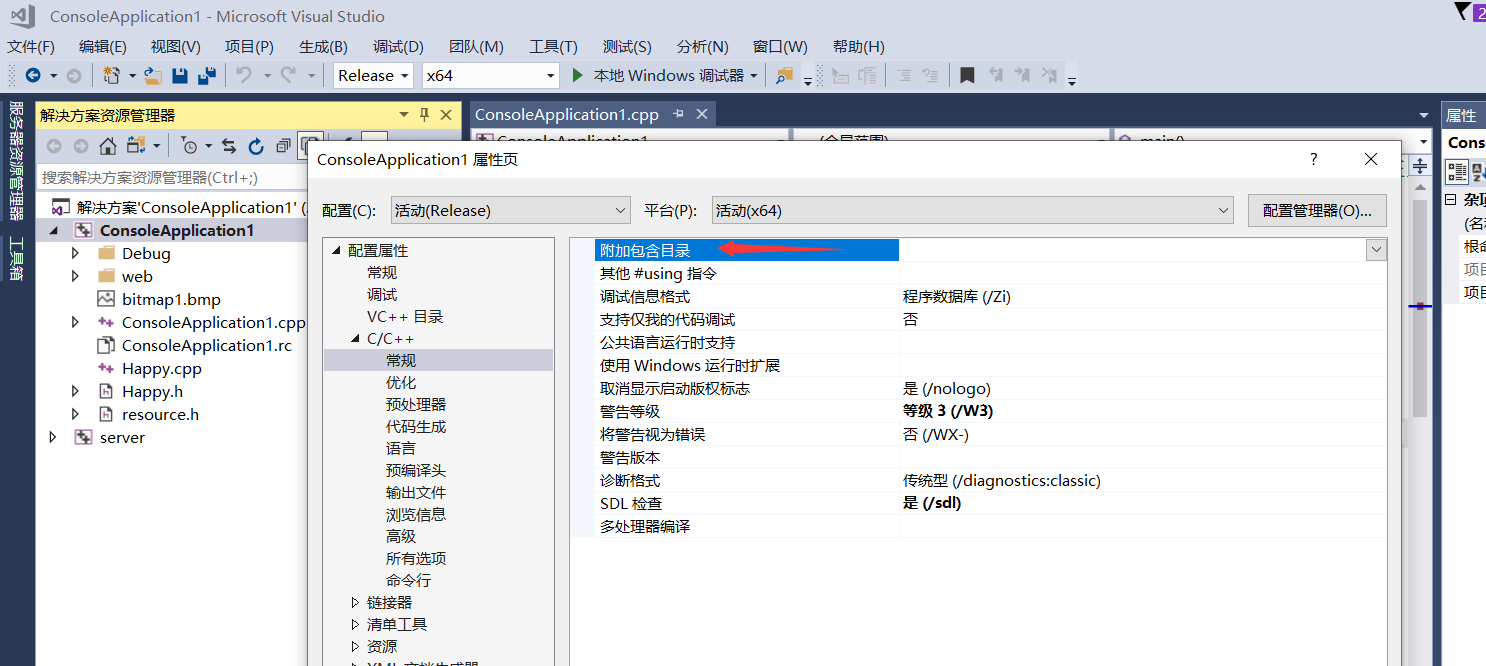Click the categorized view icon in Properties panel
Image resolution: width=1486 pixels, height=666 pixels.
[1457, 171]
